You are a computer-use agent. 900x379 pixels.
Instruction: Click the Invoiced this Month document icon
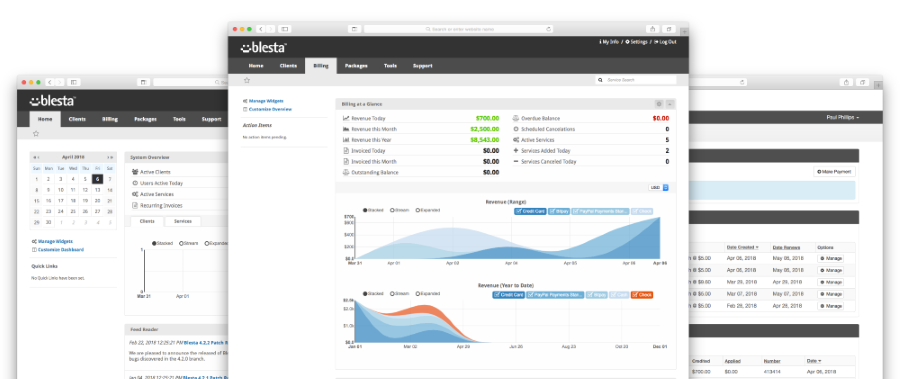(346, 161)
